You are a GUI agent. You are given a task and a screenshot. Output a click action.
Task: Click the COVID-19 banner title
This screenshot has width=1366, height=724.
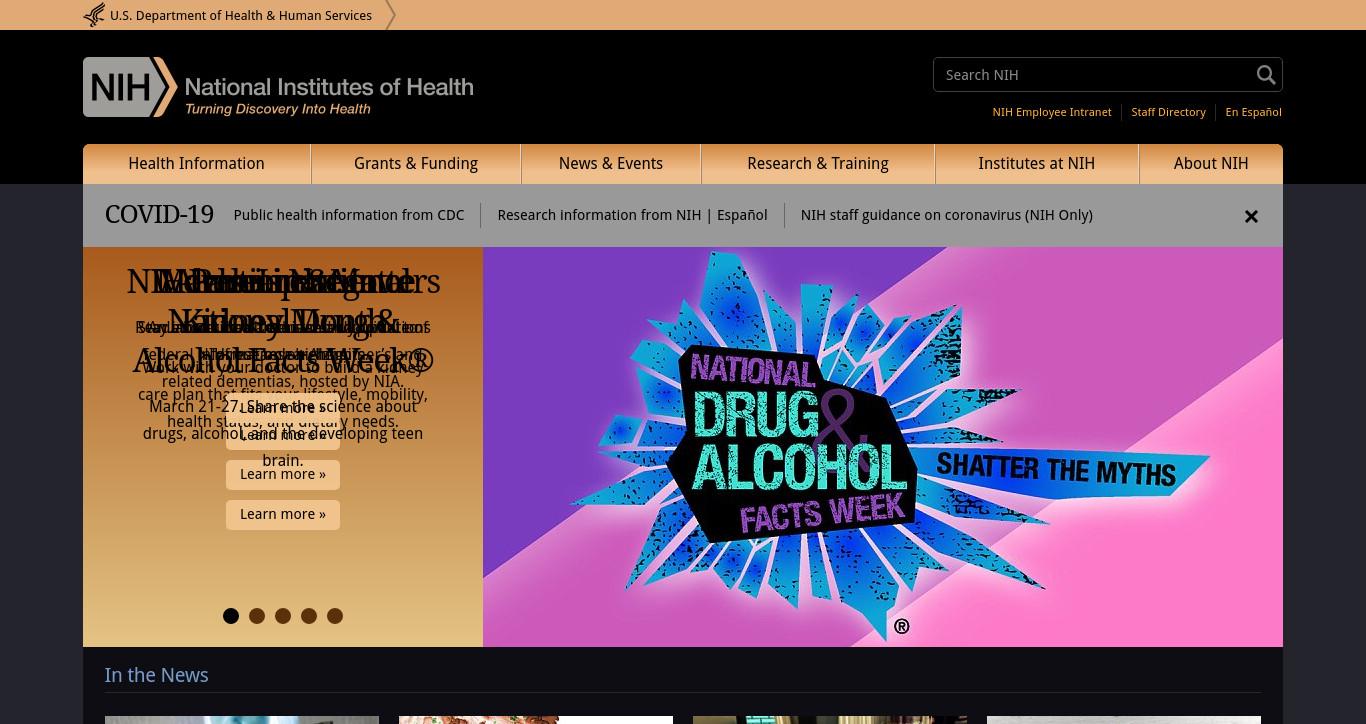159,215
